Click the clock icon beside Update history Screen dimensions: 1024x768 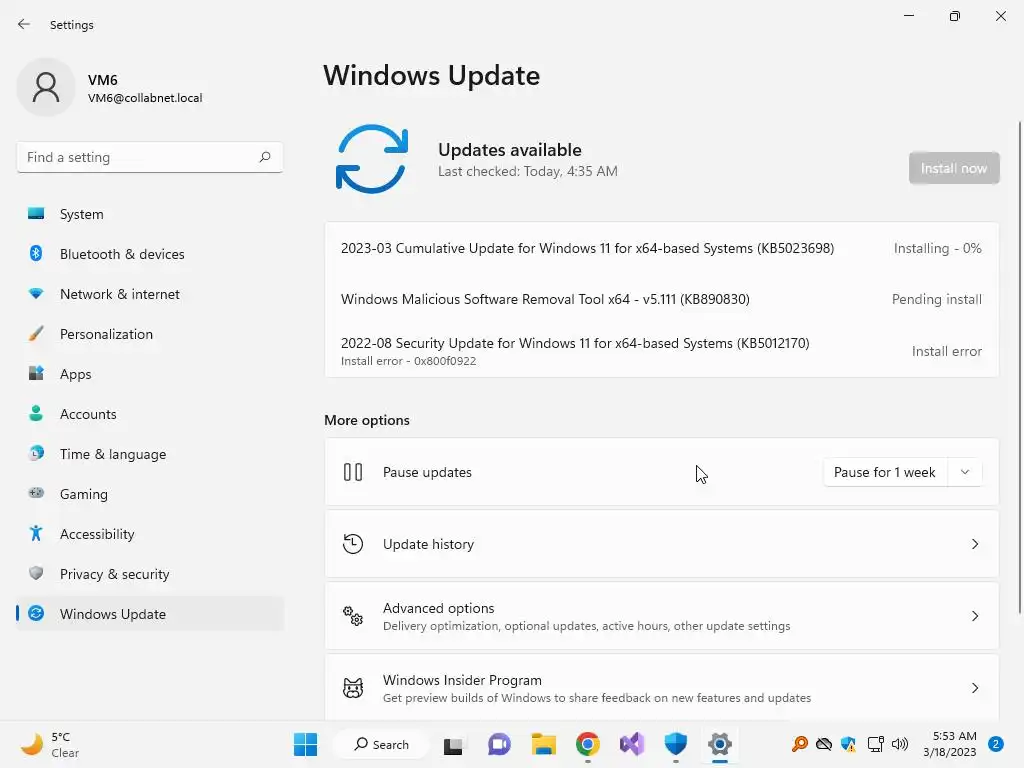tap(353, 544)
